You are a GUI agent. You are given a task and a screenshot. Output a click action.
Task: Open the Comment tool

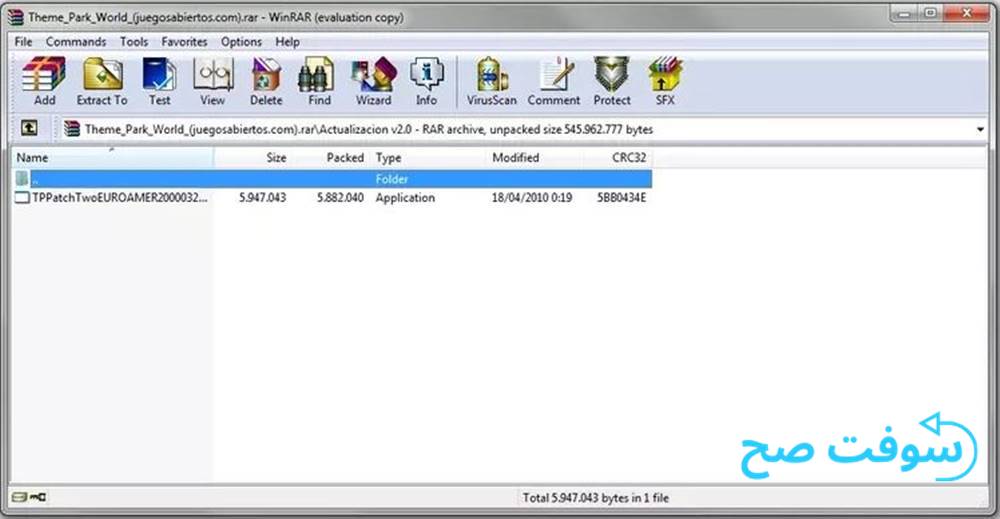(x=554, y=81)
